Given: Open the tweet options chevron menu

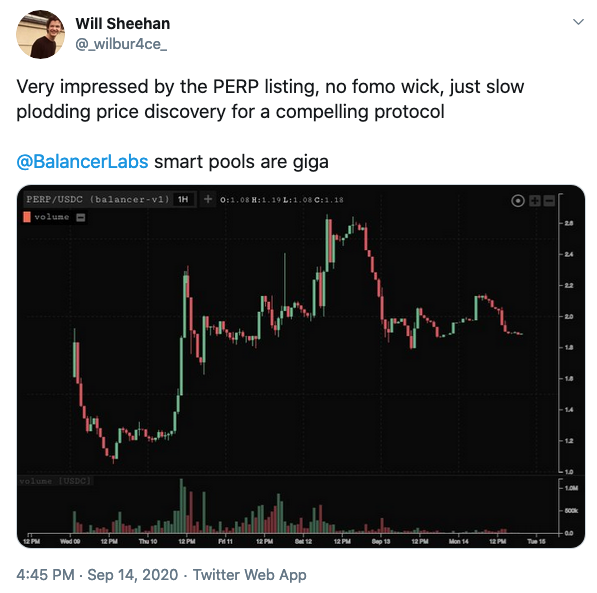Looking at the screenshot, I should tap(578, 22).
